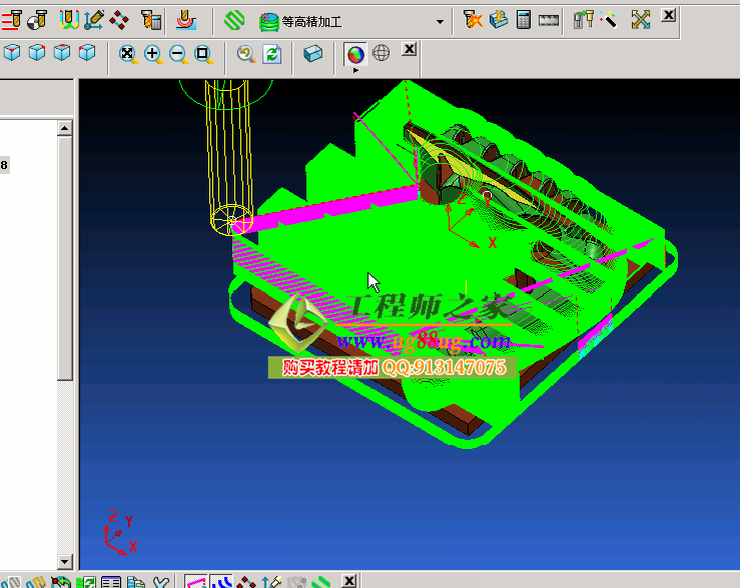Click the refresh view icon
The width and height of the screenshot is (740, 588).
click(271, 54)
